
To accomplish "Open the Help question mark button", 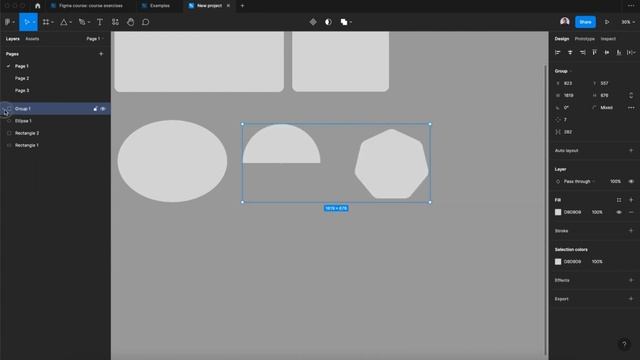I will (x=624, y=344).
